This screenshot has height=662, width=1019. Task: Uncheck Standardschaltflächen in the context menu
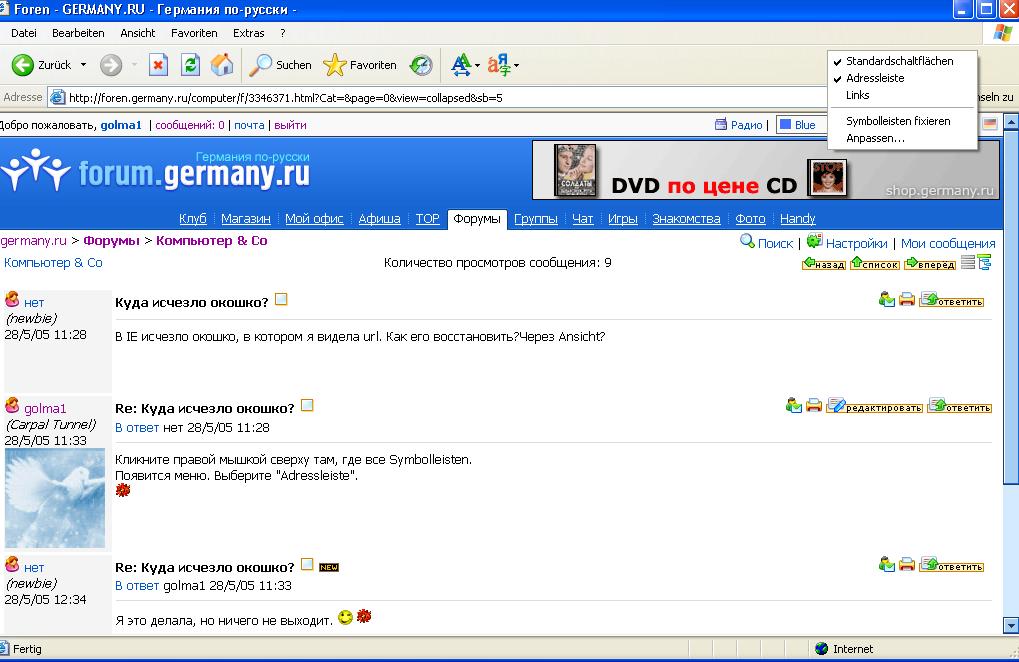pos(898,61)
